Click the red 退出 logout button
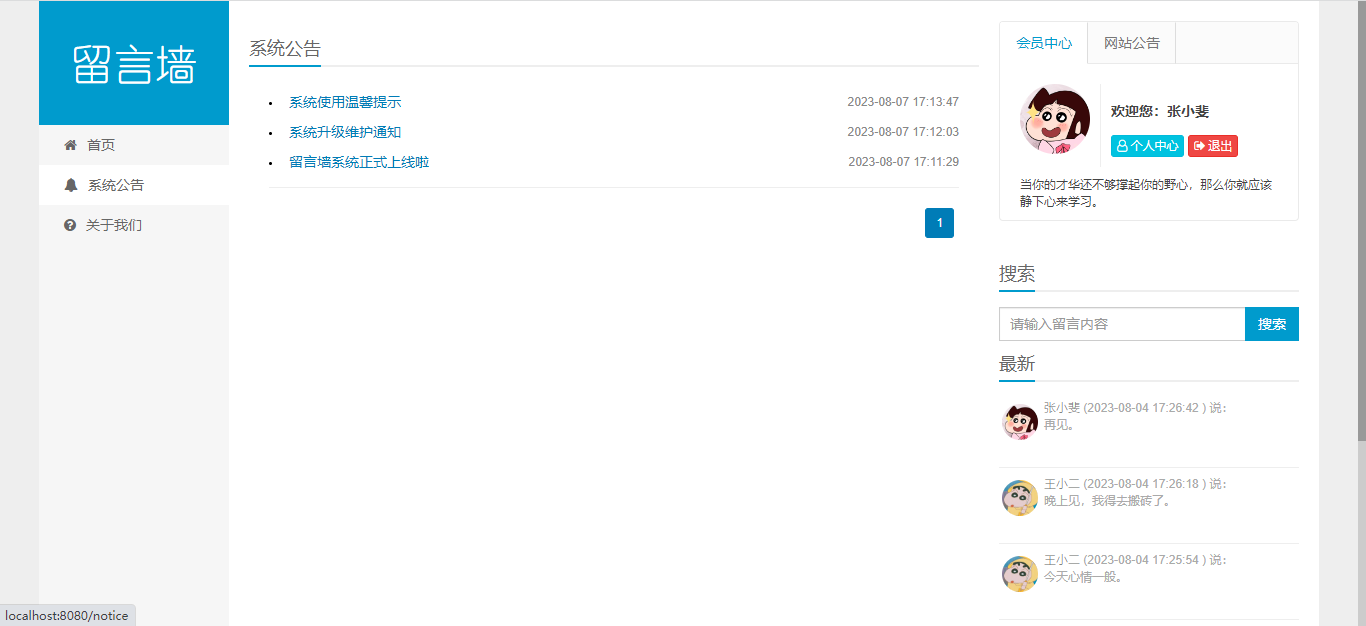 [1213, 146]
